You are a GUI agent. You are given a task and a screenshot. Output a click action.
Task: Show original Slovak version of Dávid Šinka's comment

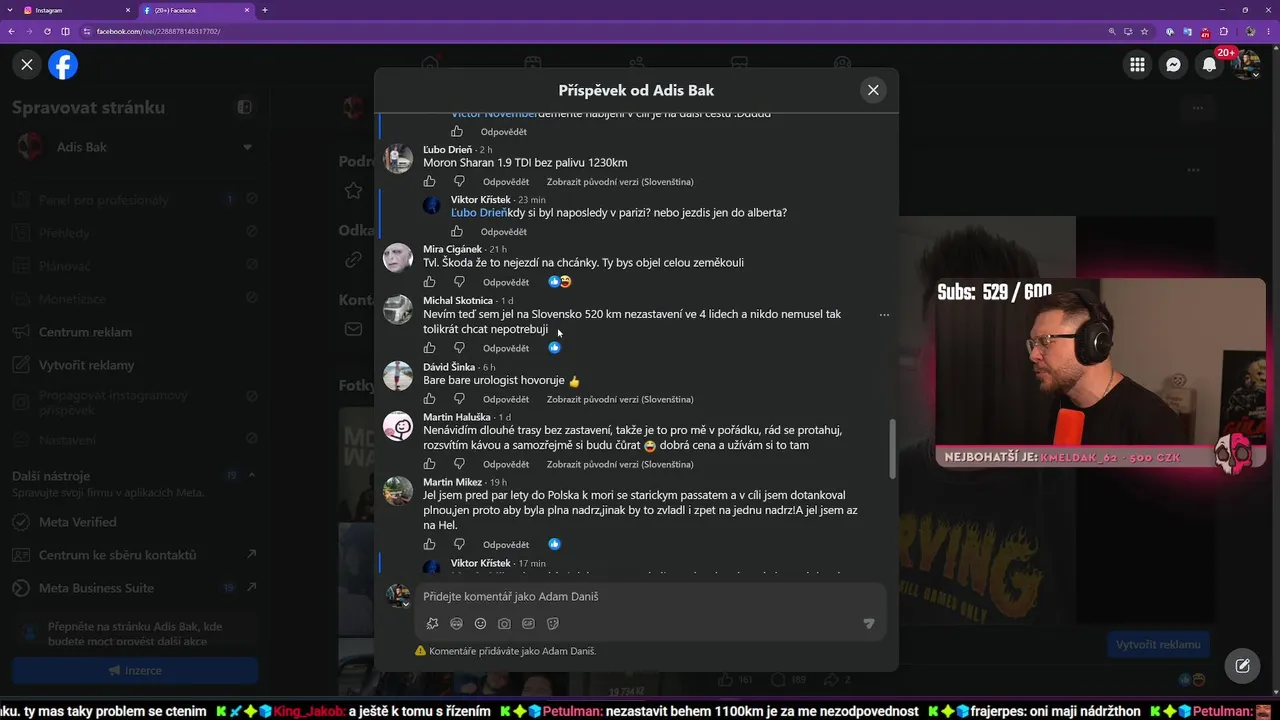620,399
